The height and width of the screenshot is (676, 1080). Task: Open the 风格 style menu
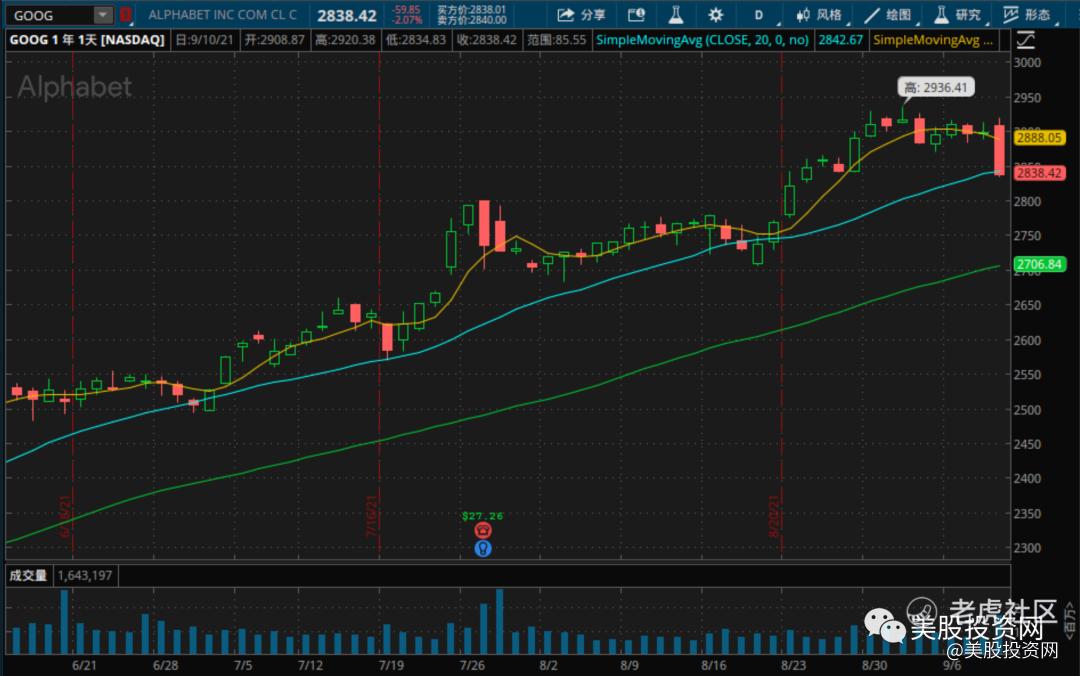click(x=819, y=14)
